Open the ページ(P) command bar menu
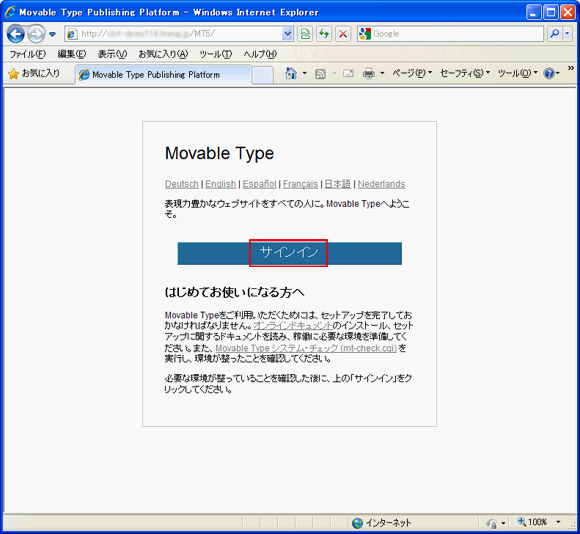Screen dimensions: 580x534 click(412, 73)
